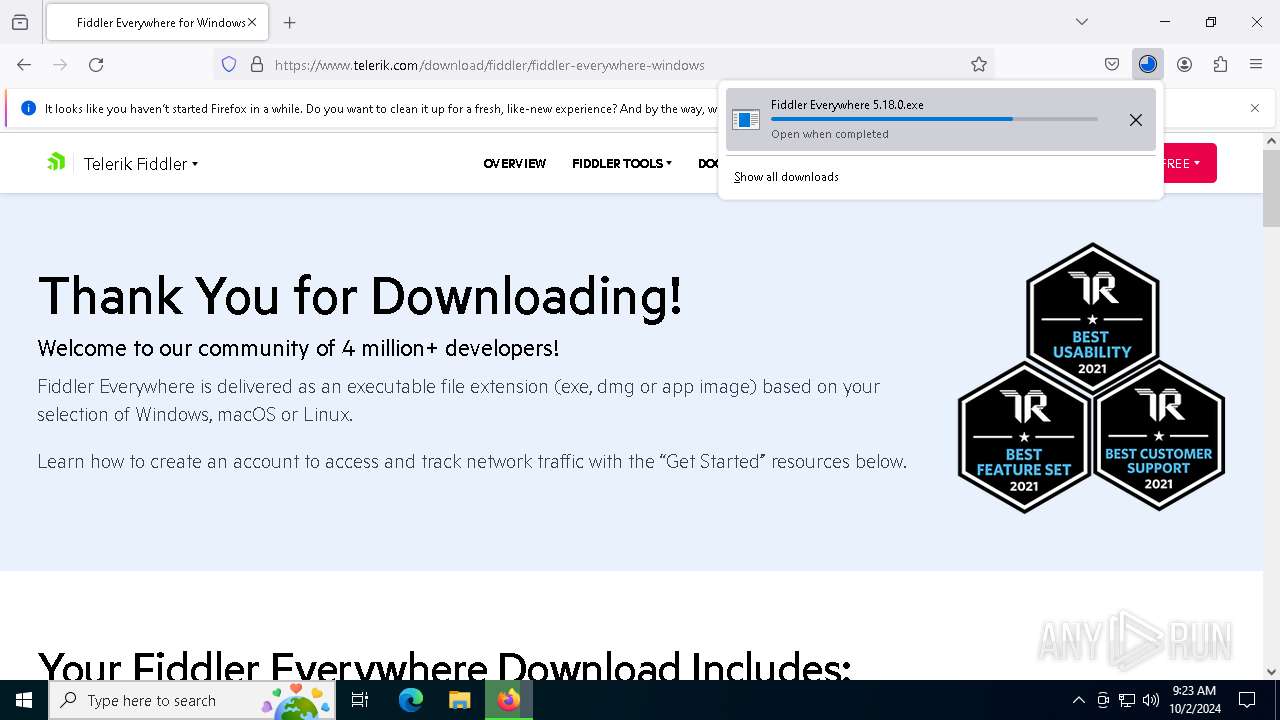
Task: Expand the FIDDLER TOOLS menu
Action: tap(622, 163)
